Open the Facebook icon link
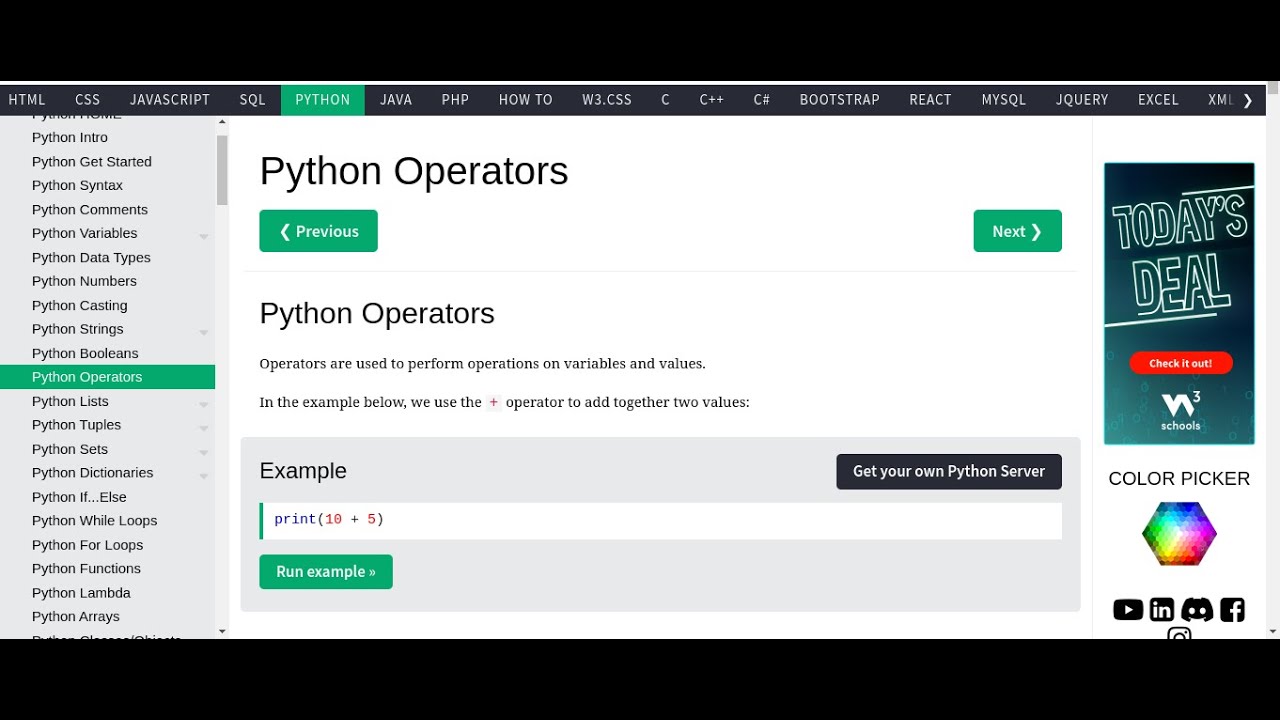1280x720 pixels. pyautogui.click(x=1232, y=610)
